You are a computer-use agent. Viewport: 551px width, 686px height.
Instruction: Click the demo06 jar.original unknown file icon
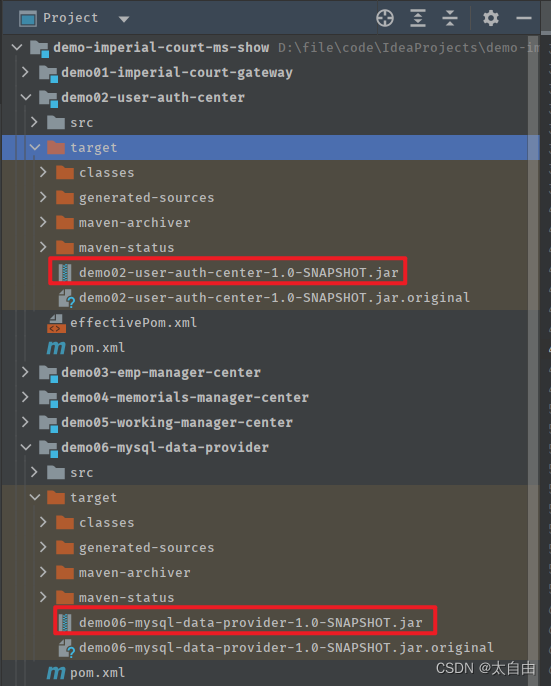click(67, 648)
